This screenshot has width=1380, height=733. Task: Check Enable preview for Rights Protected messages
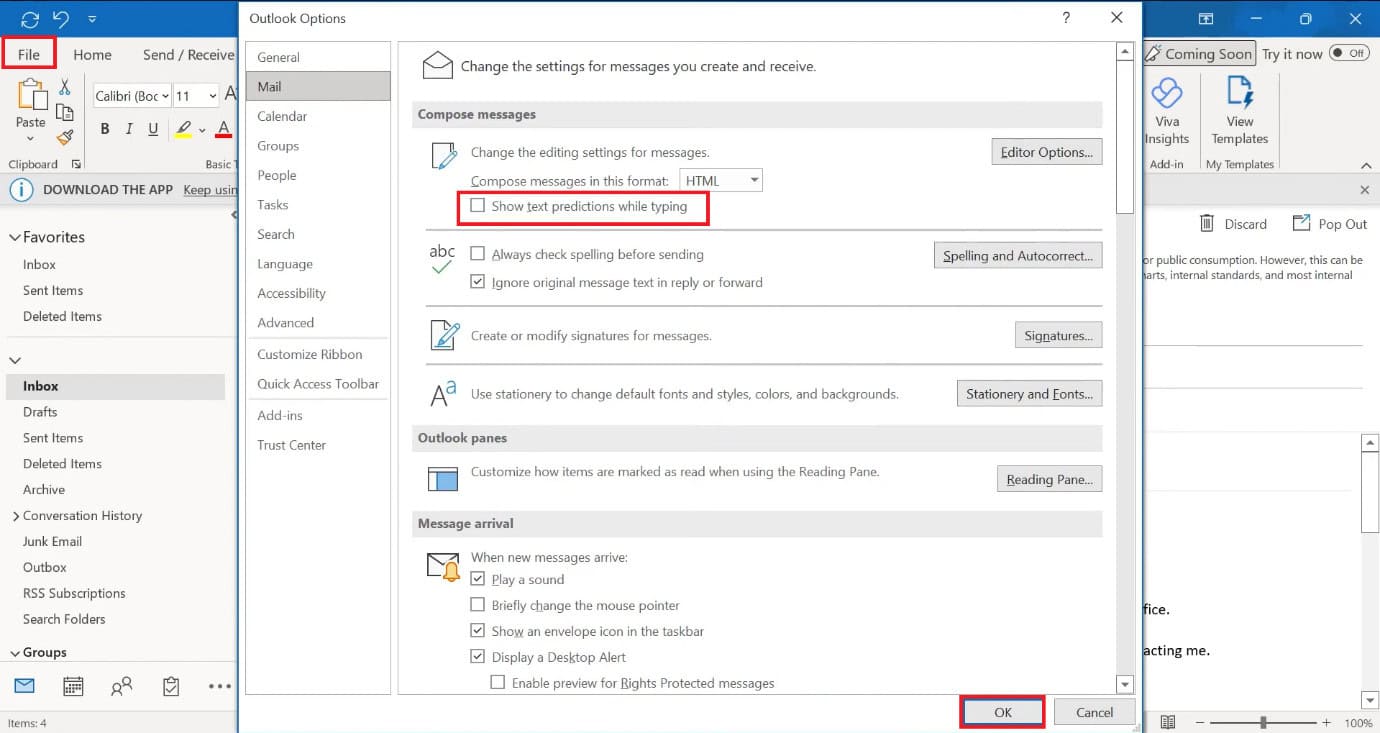(498, 683)
